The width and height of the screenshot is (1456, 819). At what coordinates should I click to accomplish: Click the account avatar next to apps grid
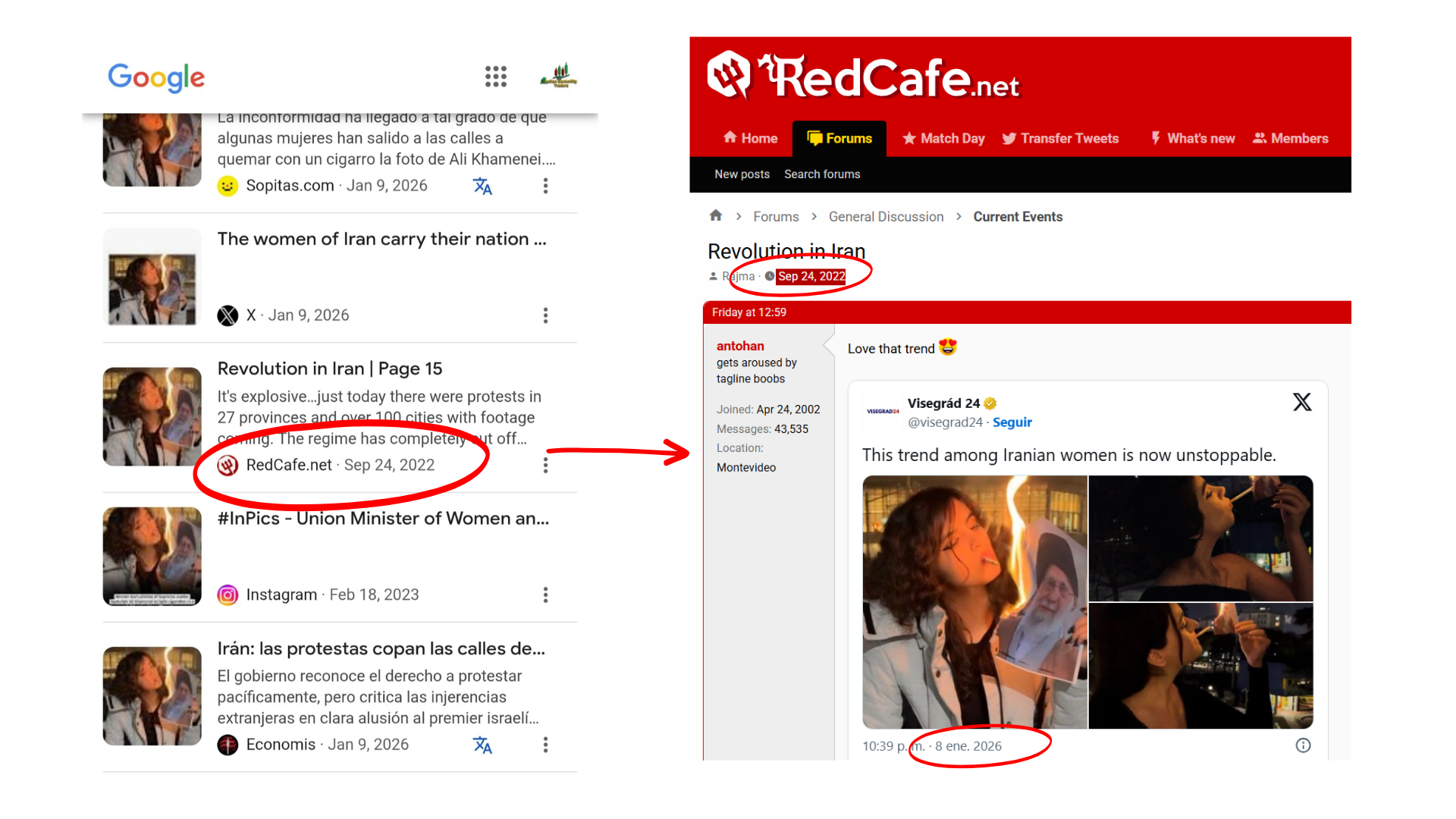[x=559, y=76]
